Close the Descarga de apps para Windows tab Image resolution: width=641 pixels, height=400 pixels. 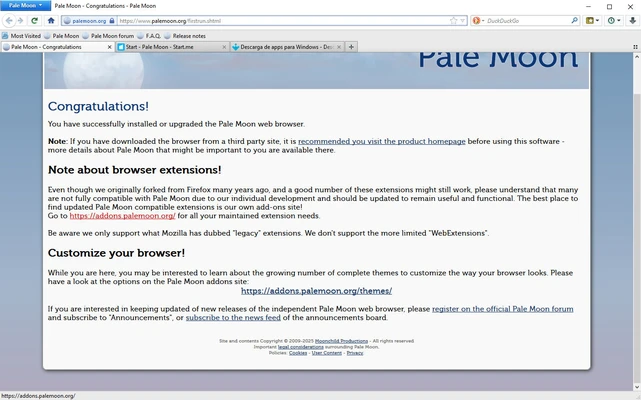(338, 47)
